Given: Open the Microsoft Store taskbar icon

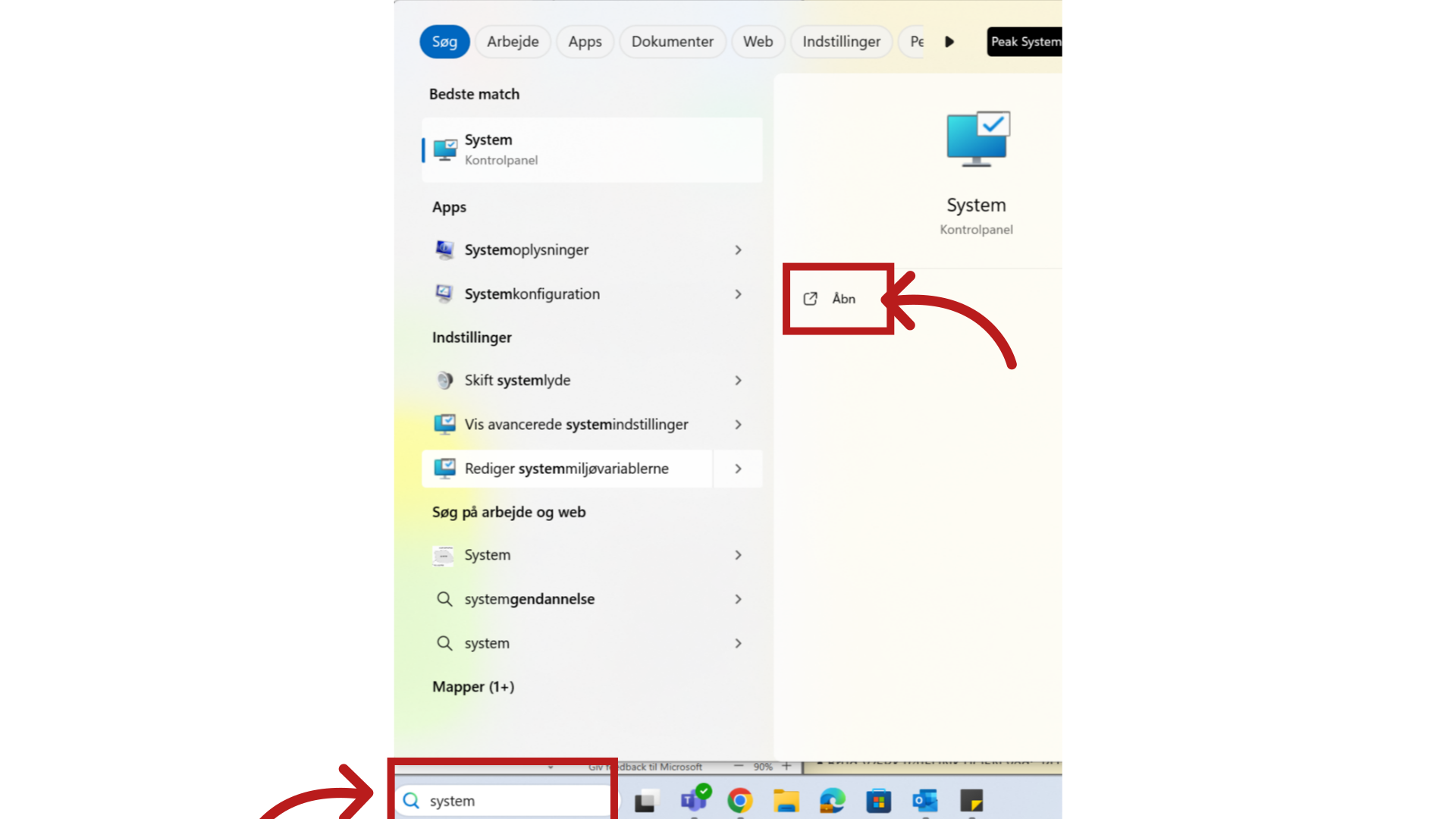Looking at the screenshot, I should [x=878, y=801].
